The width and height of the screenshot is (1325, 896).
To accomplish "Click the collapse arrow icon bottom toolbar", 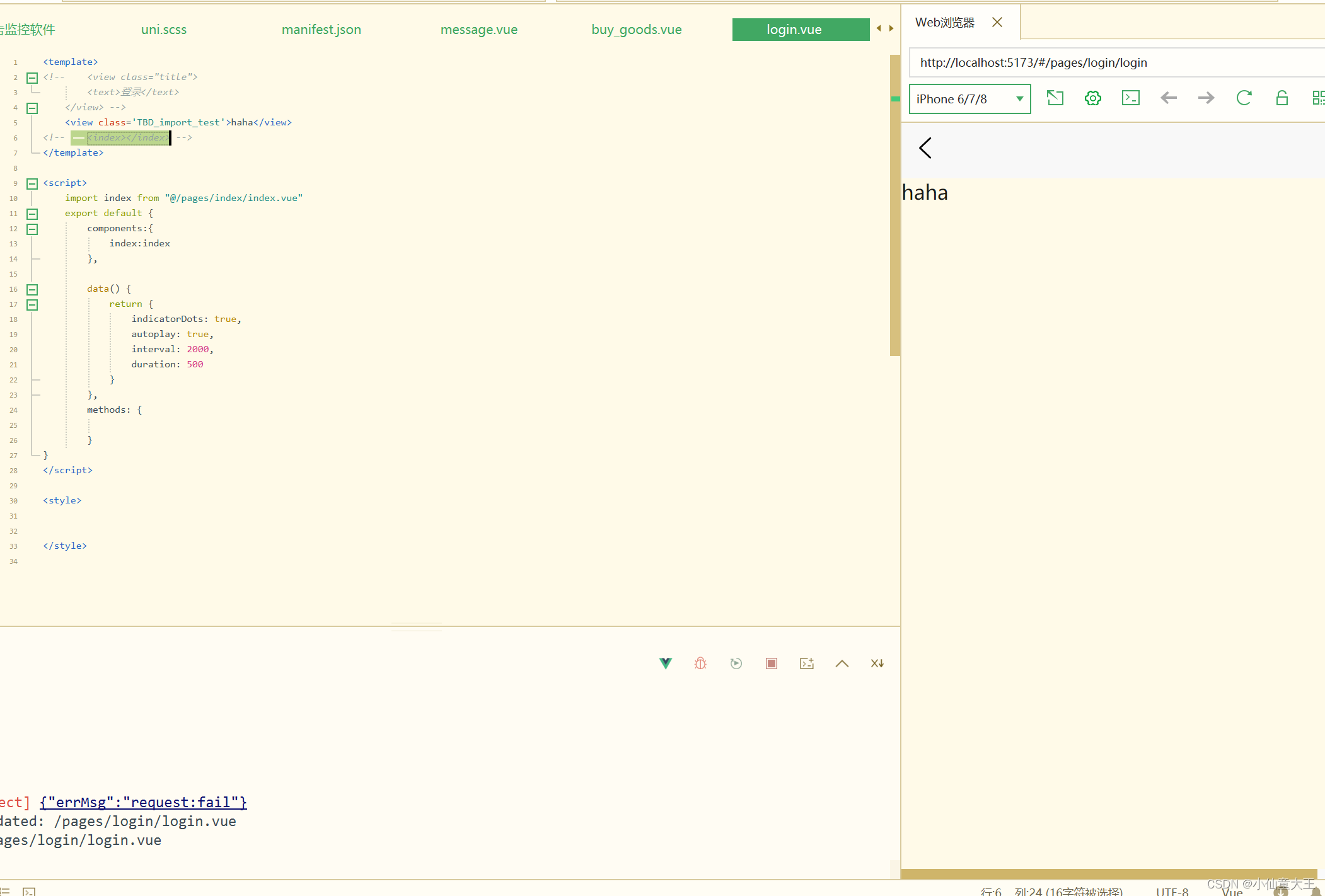I will coord(842,663).
